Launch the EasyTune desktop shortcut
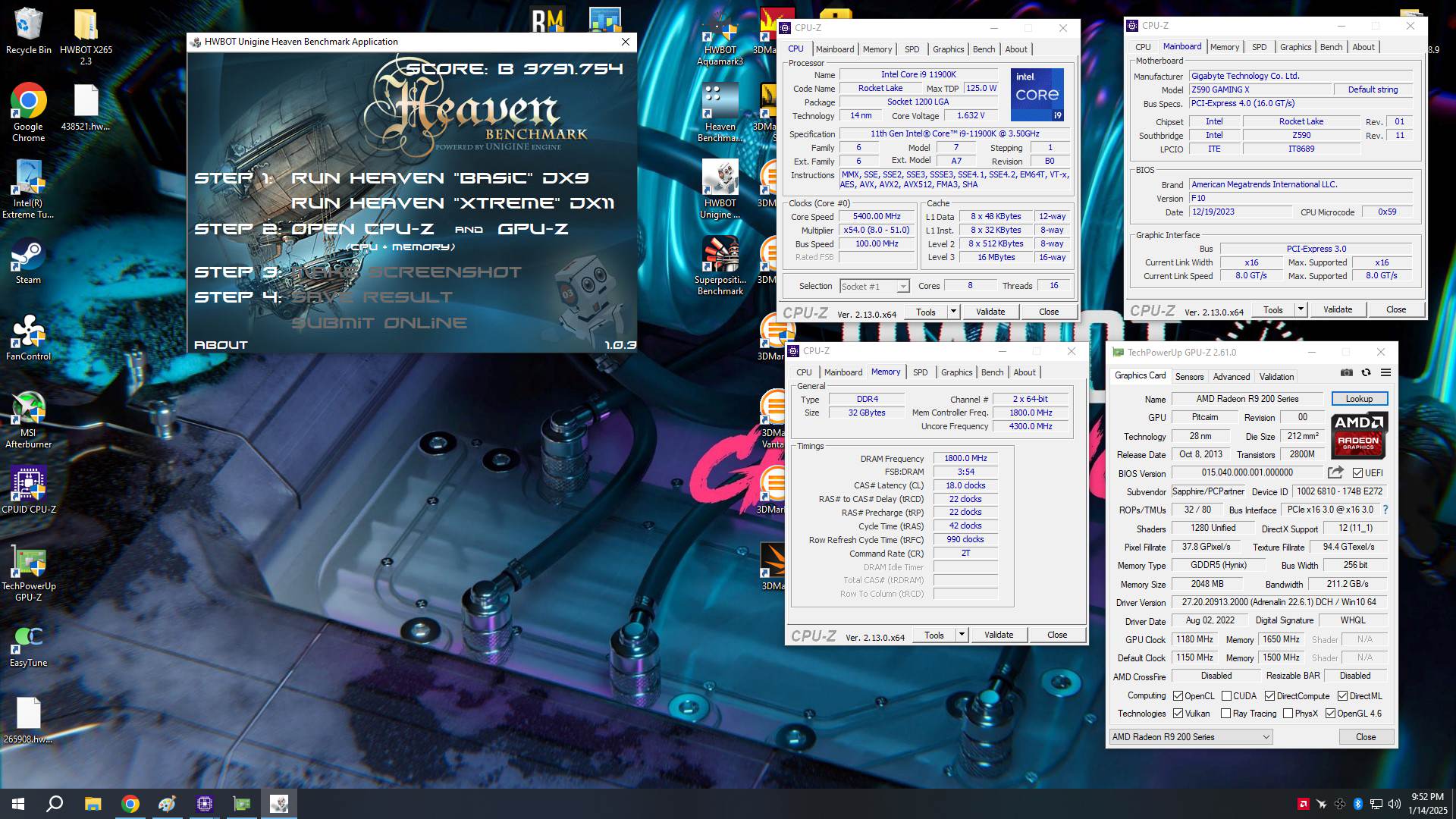Screen dimensions: 1456x819 point(28,646)
